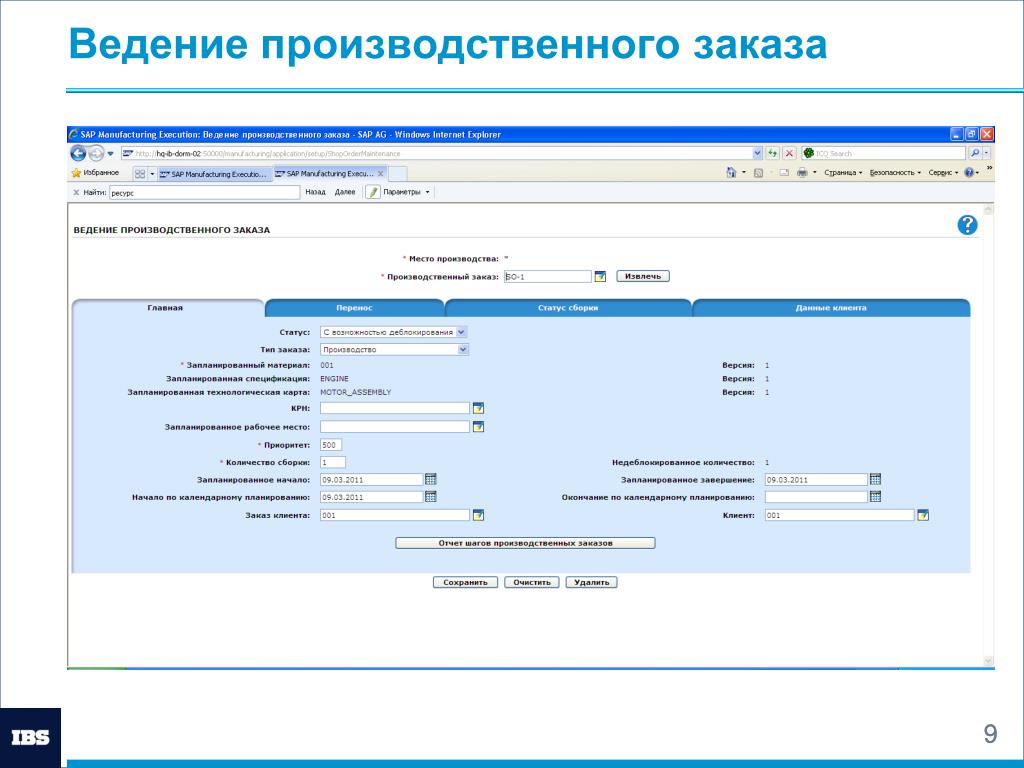Click the Извлечь button
The image size is (1024, 768).
coord(643,276)
